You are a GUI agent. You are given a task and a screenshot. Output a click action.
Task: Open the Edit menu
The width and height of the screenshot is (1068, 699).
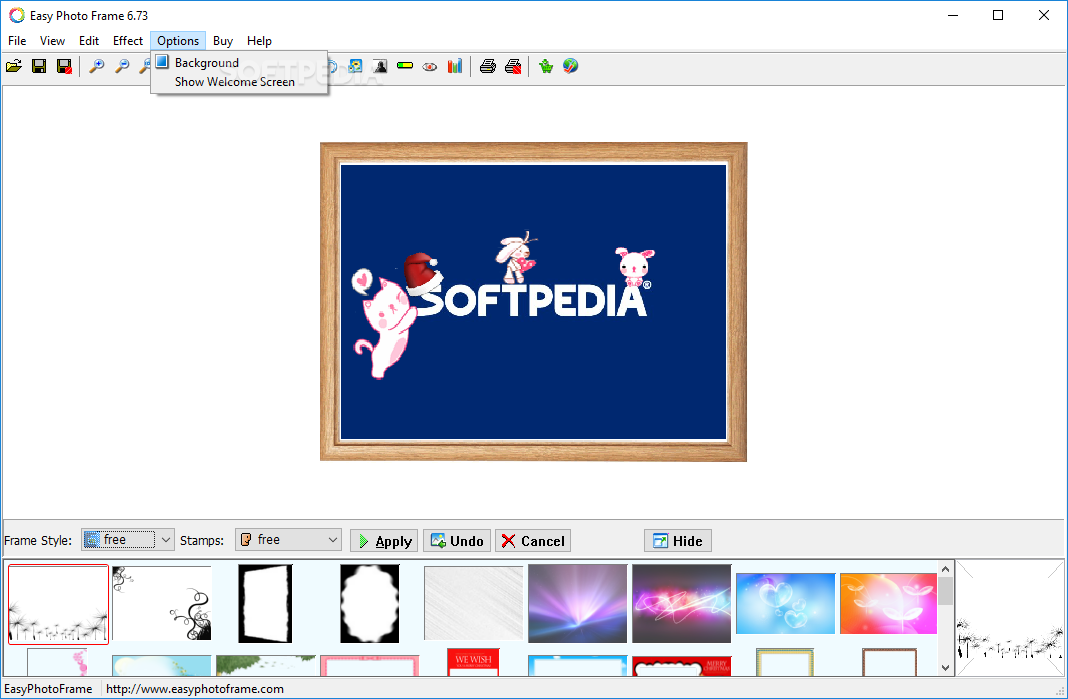(89, 41)
